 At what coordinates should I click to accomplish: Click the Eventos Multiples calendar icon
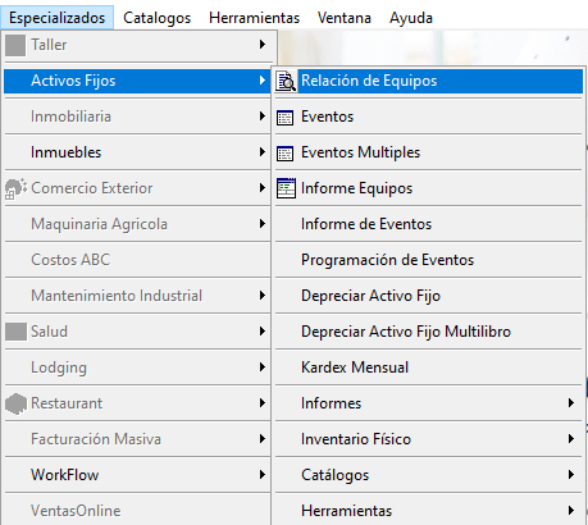[x=285, y=153]
